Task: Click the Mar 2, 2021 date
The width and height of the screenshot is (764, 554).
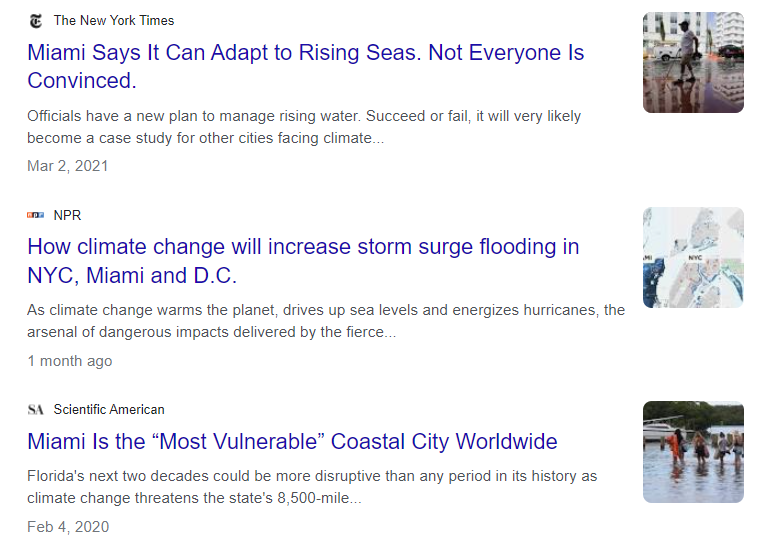Action: [68, 166]
